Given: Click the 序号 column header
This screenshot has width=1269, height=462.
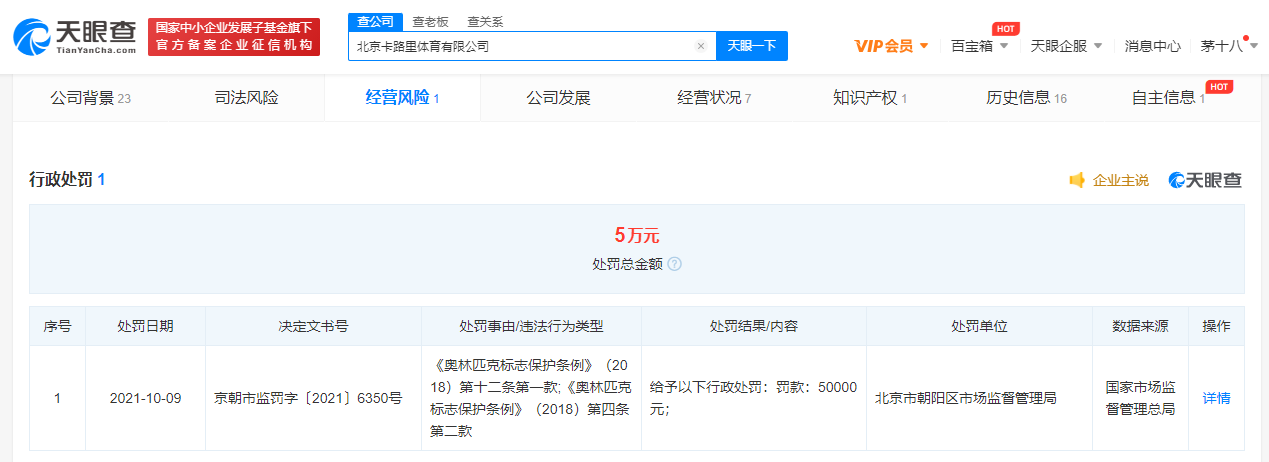Looking at the screenshot, I should pos(57,327).
